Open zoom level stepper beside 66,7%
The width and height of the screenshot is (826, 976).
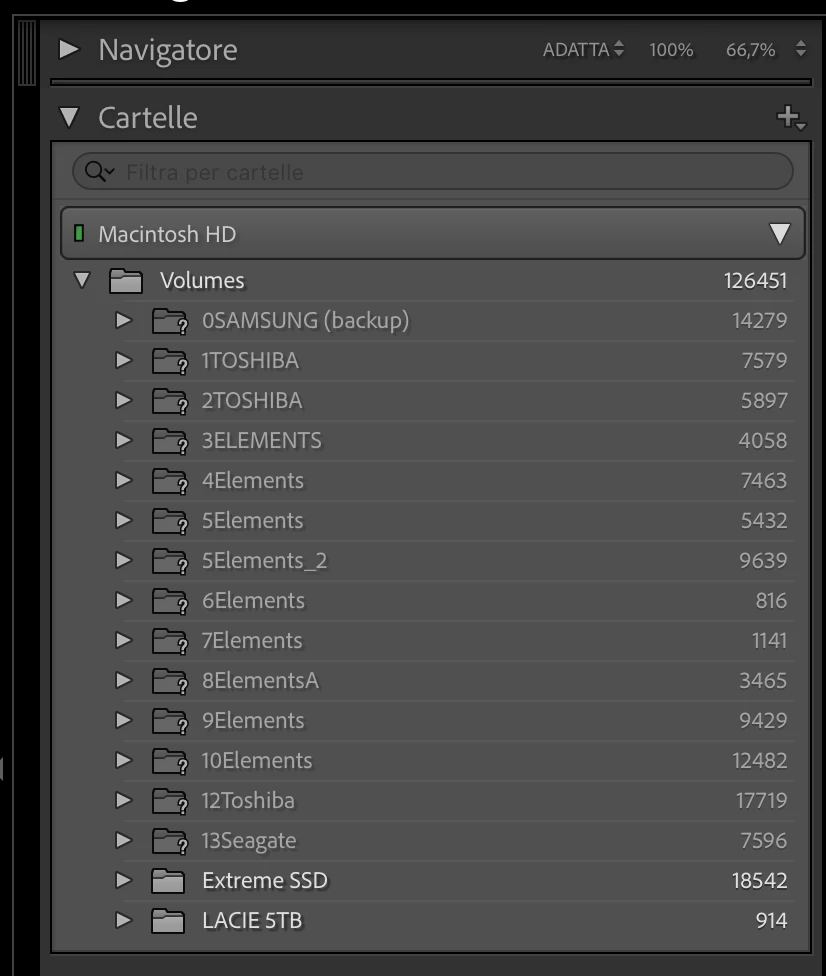coord(801,49)
